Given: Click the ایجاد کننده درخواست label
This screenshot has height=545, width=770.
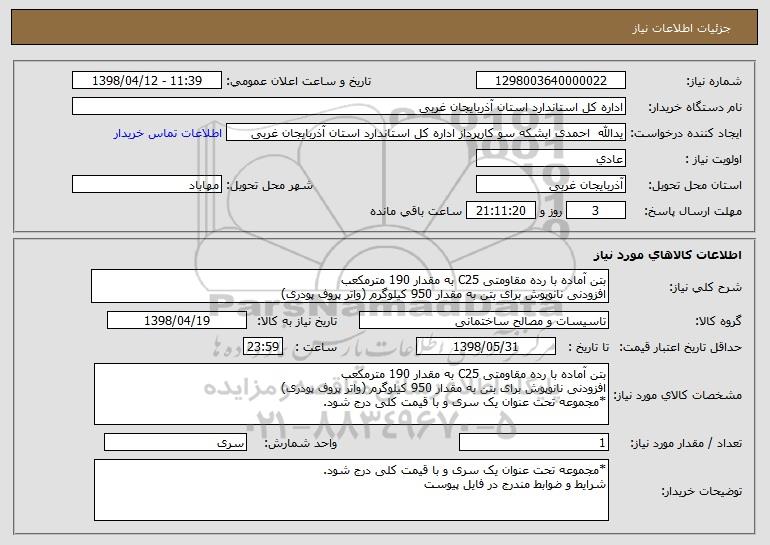Looking at the screenshot, I should tap(686, 134).
